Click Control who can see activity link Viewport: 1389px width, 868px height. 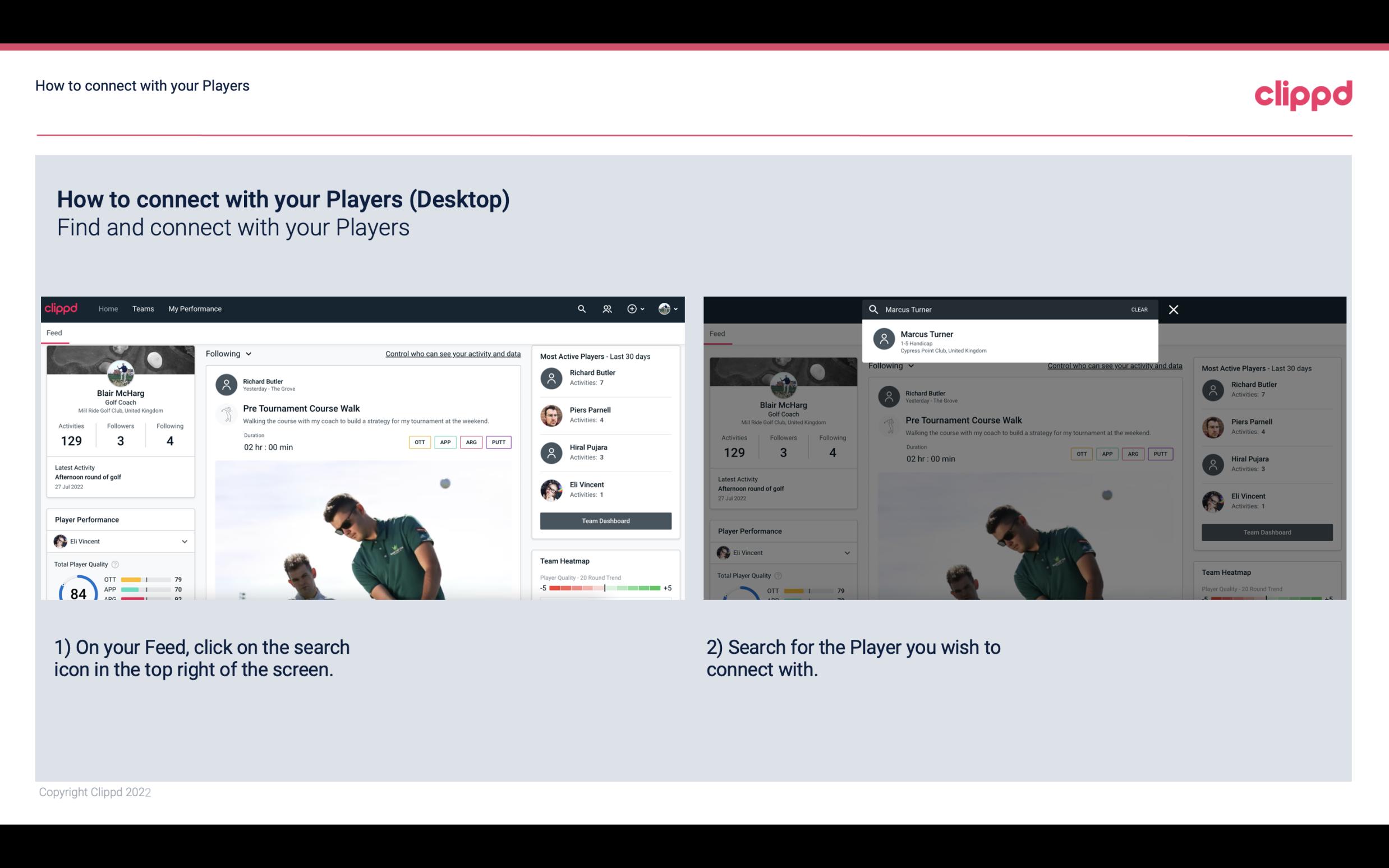click(x=452, y=354)
